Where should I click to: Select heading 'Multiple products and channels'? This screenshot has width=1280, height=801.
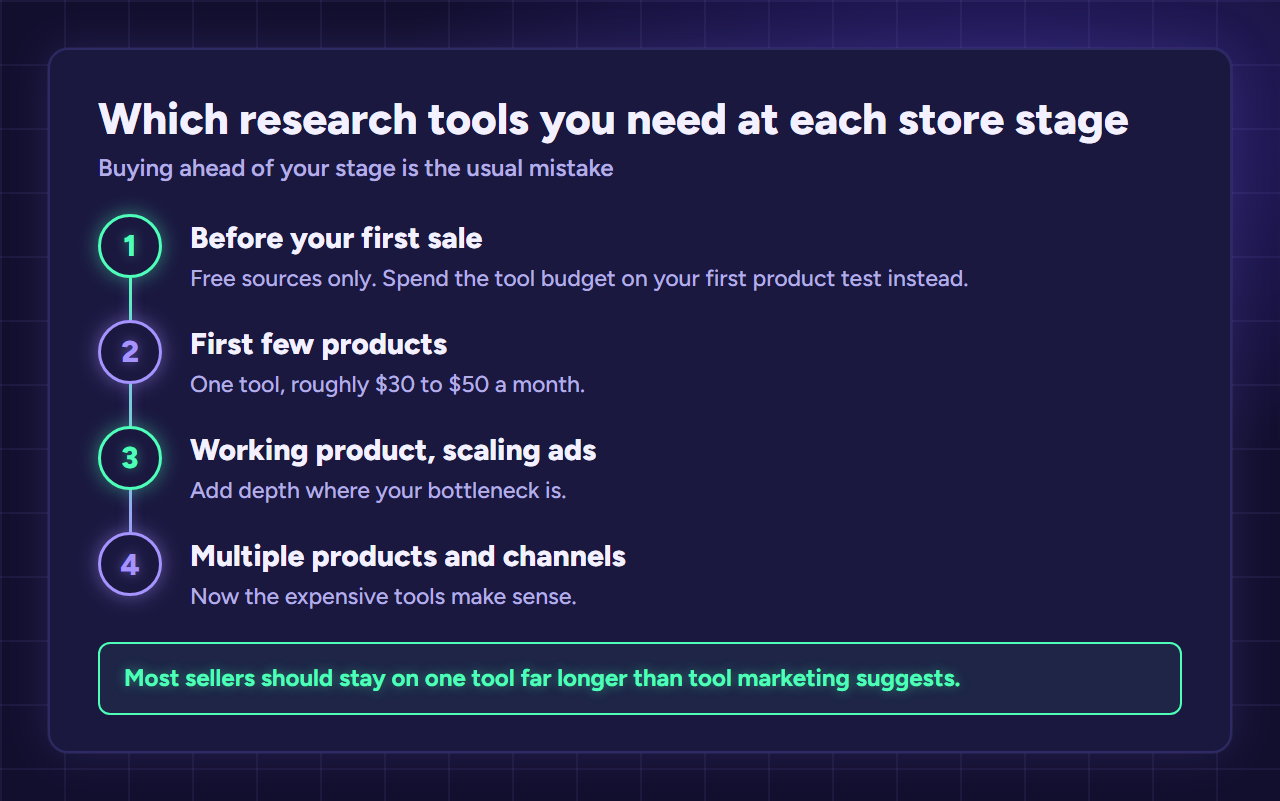408,556
